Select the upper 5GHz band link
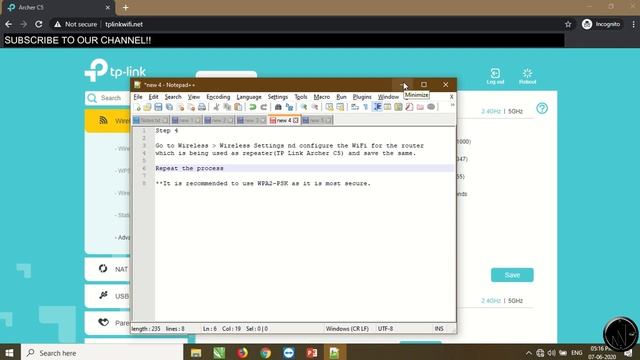Image resolution: width=640 pixels, height=360 pixels. pyautogui.click(x=516, y=111)
